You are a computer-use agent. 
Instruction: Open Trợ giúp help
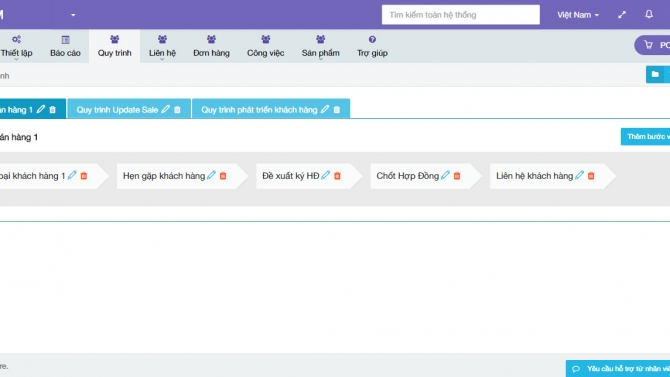[x=372, y=46]
